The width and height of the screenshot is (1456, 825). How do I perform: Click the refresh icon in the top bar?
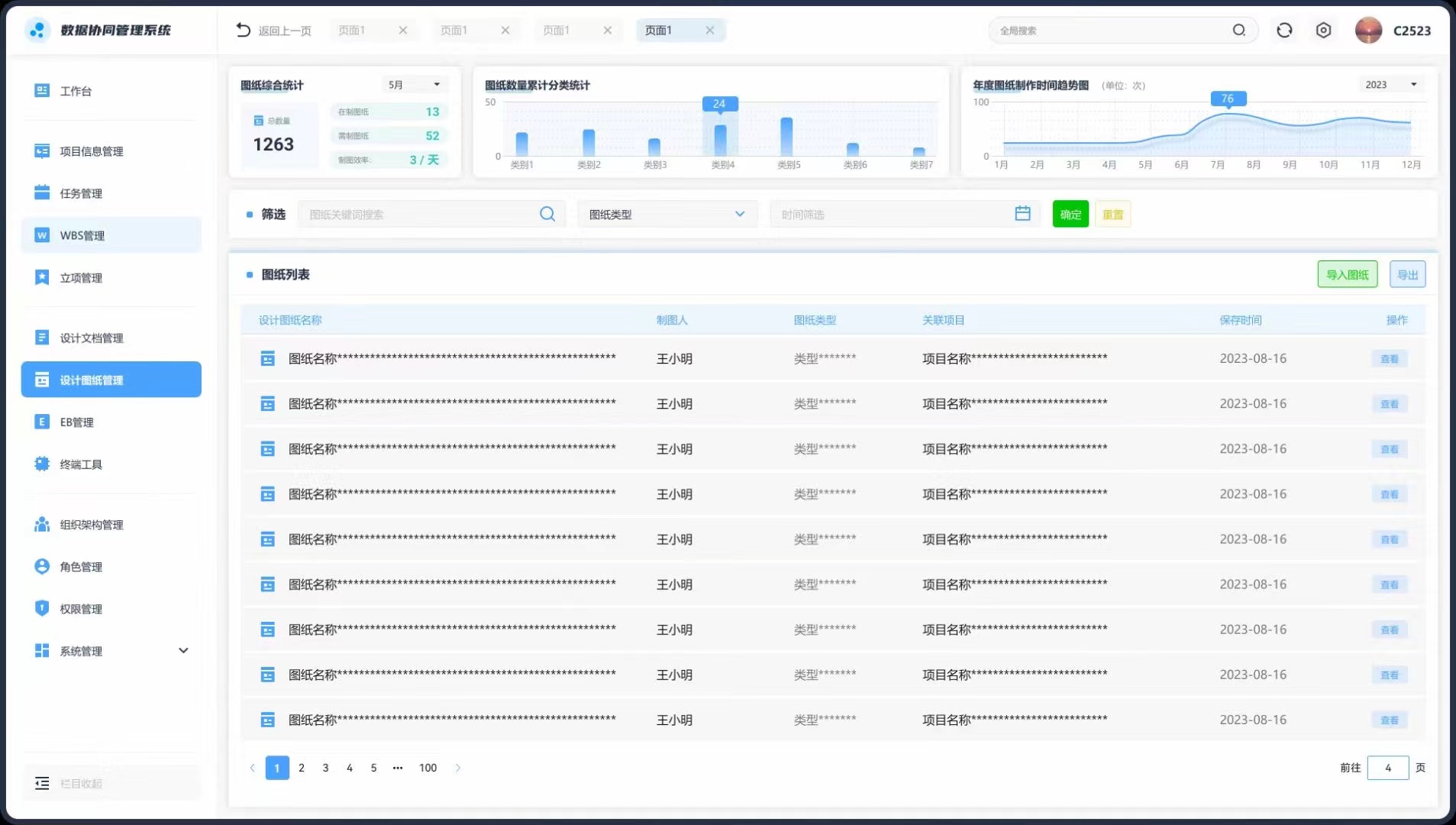coord(1284,30)
